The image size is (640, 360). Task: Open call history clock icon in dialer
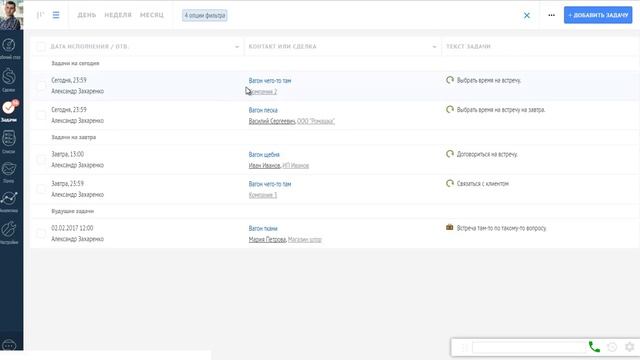[x=612, y=347]
